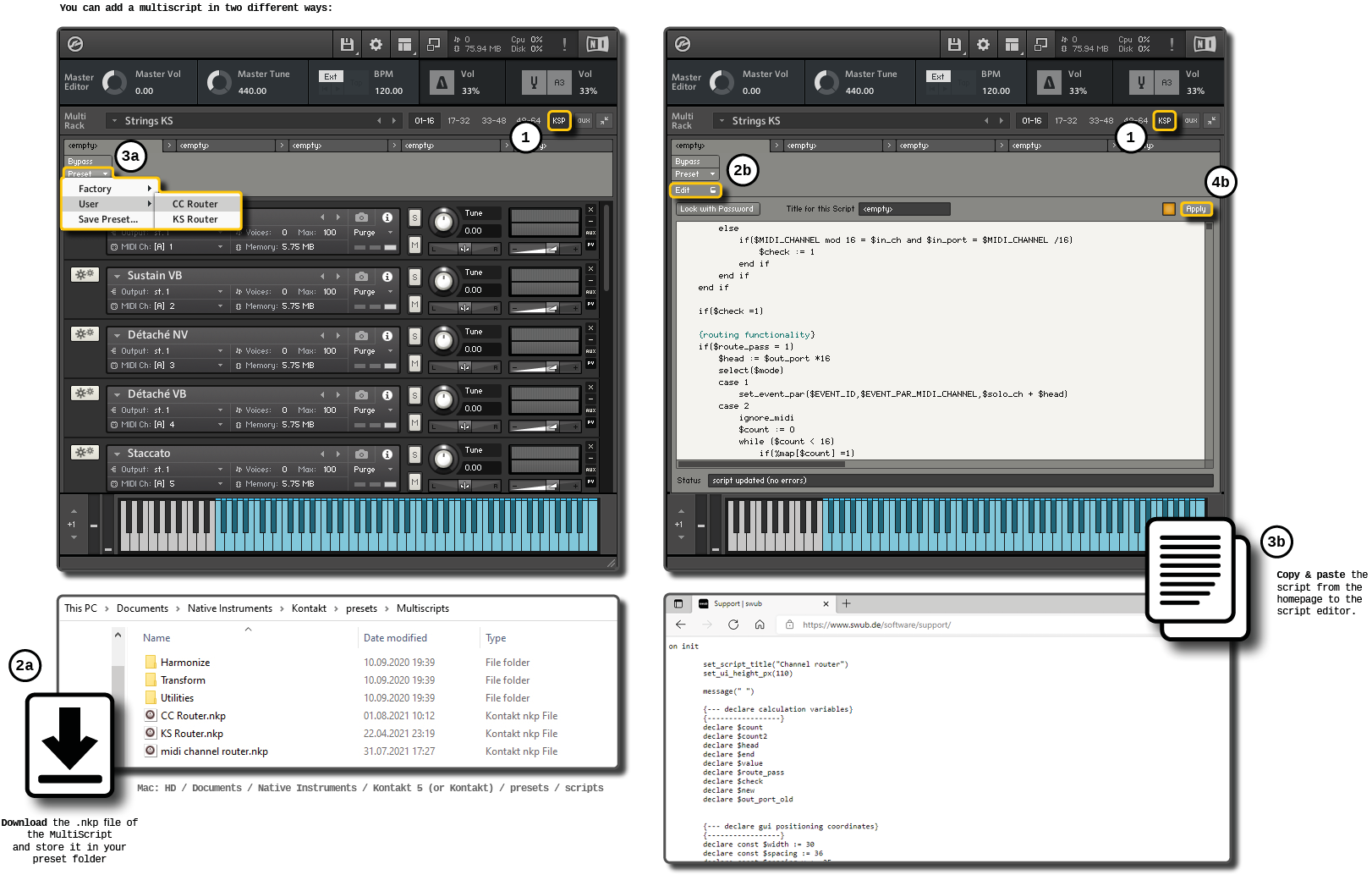Viewport: 1372px width, 875px height.
Task: Toggle Bypass in the script editor window
Action: [x=695, y=161]
